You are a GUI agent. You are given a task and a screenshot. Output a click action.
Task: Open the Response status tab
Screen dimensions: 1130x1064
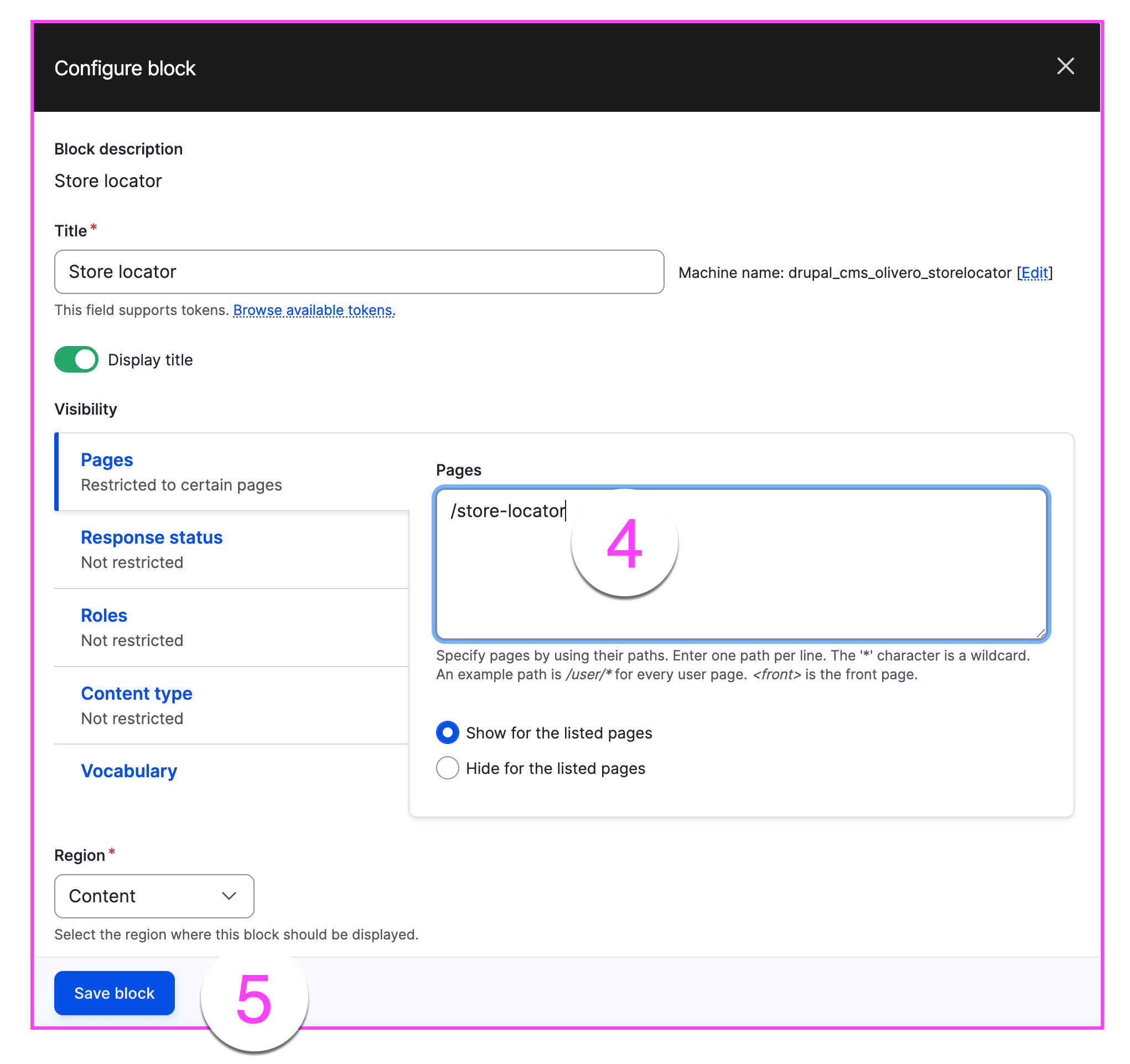(x=151, y=538)
